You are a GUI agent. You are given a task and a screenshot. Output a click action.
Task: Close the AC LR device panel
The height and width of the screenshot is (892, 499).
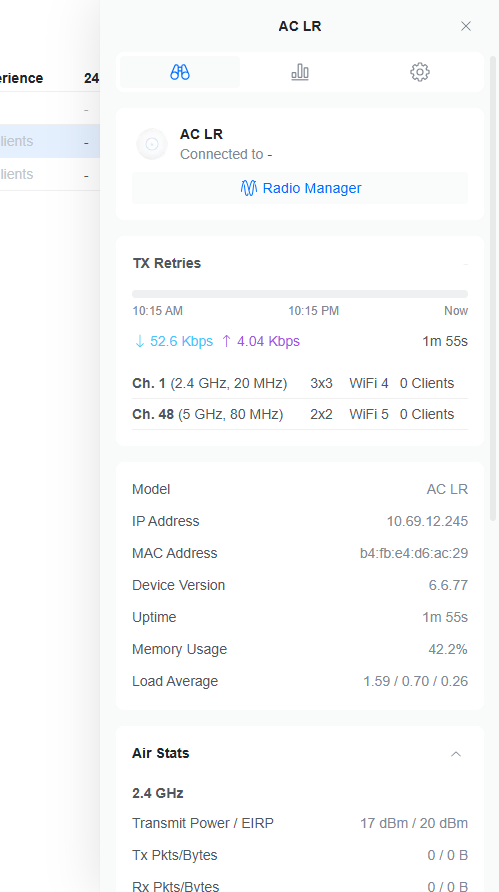click(x=466, y=26)
